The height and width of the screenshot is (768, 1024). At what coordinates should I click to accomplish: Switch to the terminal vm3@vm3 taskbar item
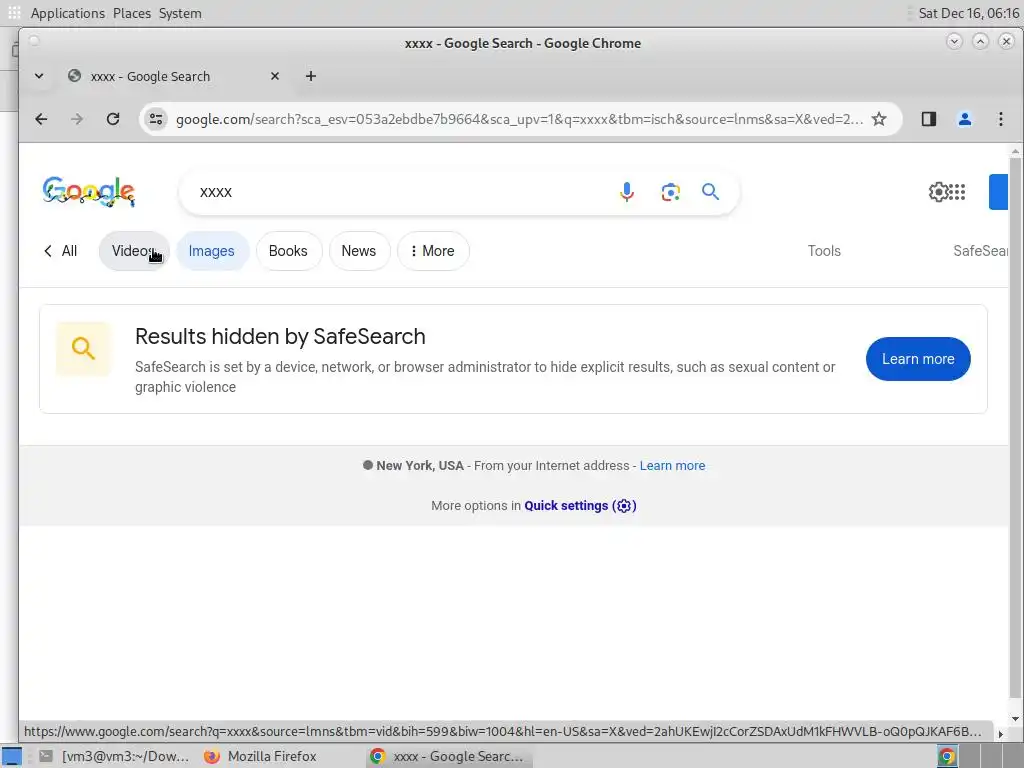(x=114, y=756)
